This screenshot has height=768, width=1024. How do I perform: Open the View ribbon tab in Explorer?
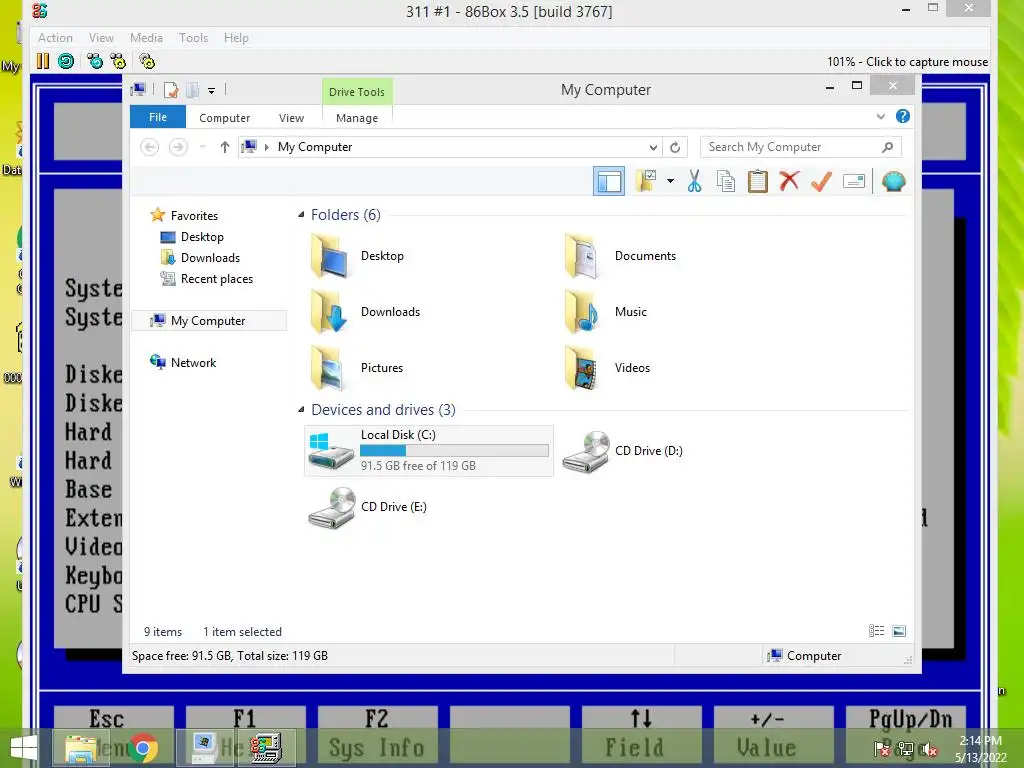pos(291,118)
